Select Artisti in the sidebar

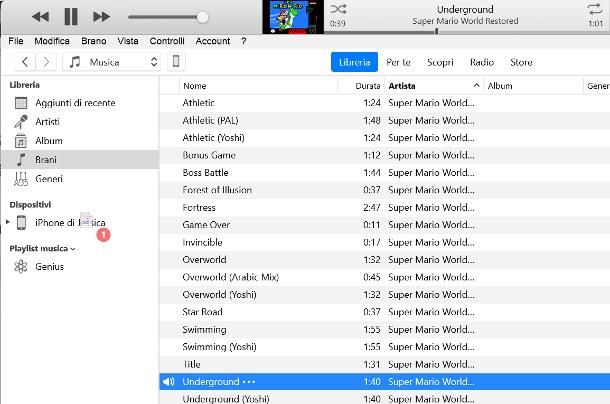pyautogui.click(x=80, y=122)
